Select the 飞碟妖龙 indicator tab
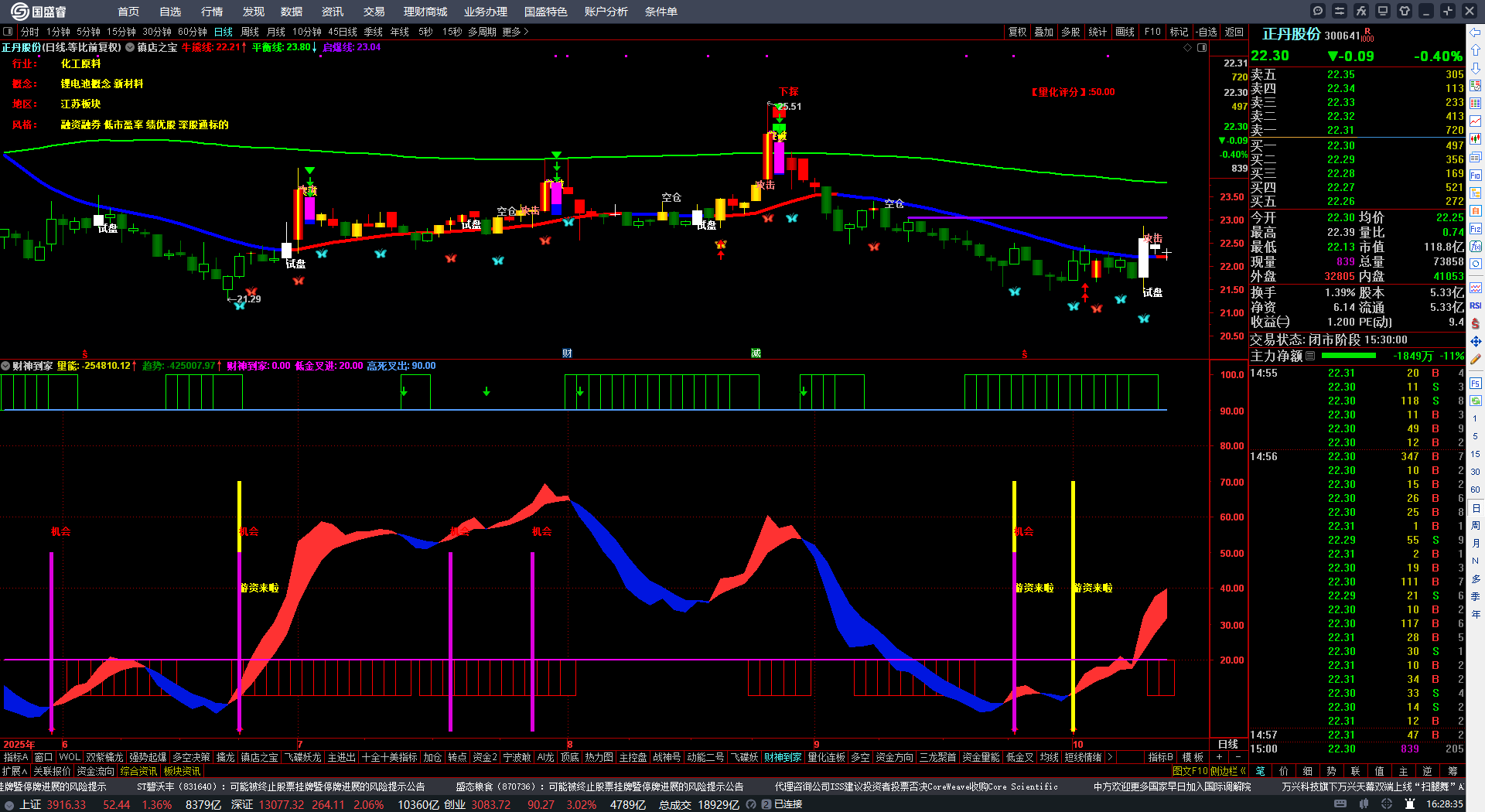The height and width of the screenshot is (812, 1485). 302,757
